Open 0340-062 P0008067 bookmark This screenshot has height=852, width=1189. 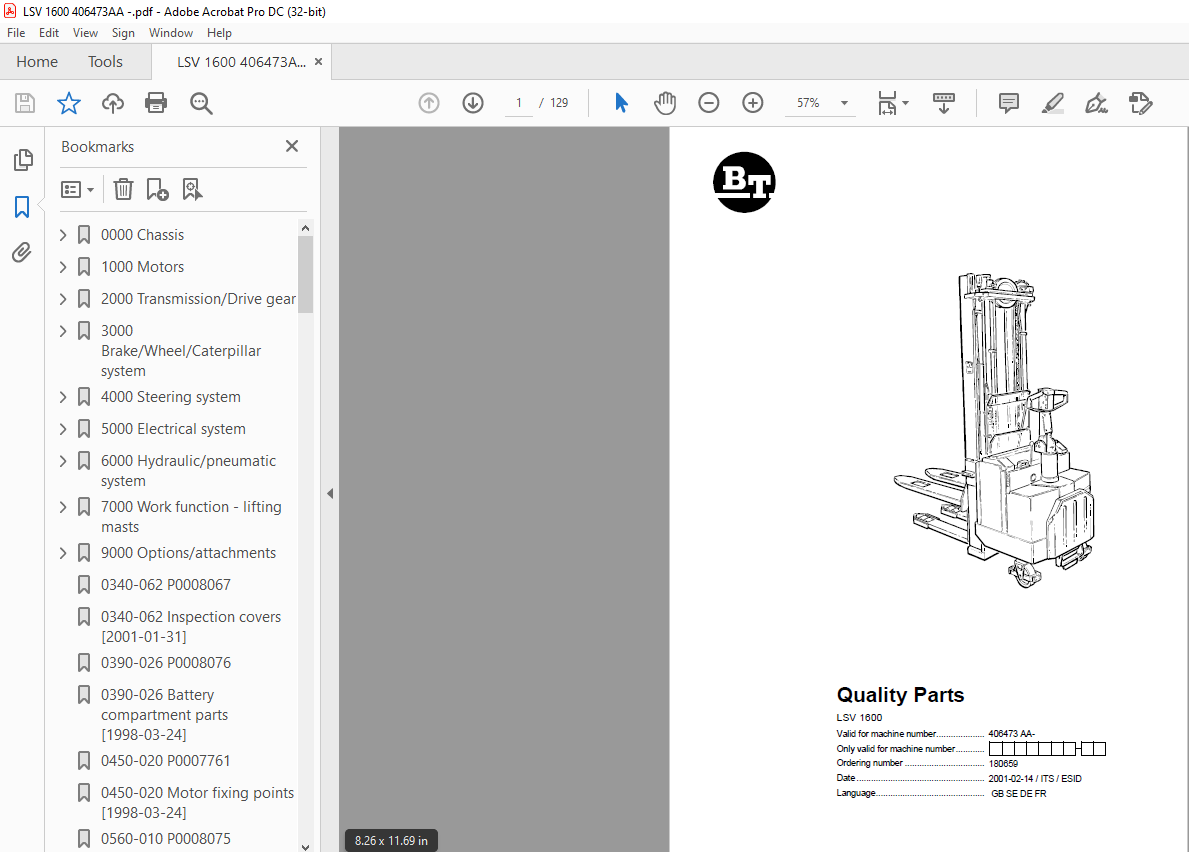(x=165, y=585)
